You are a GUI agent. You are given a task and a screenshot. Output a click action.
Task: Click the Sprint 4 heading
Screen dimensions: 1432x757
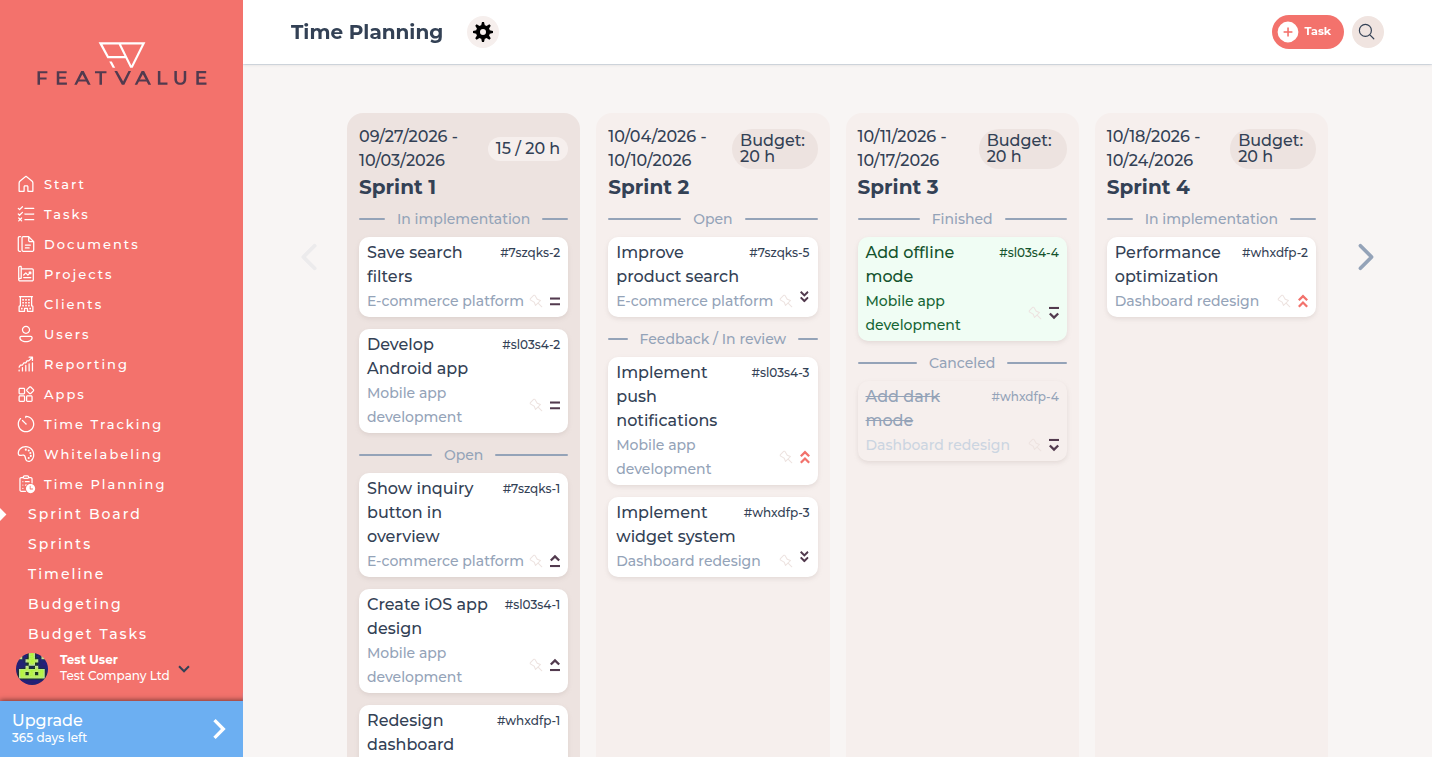1148,187
